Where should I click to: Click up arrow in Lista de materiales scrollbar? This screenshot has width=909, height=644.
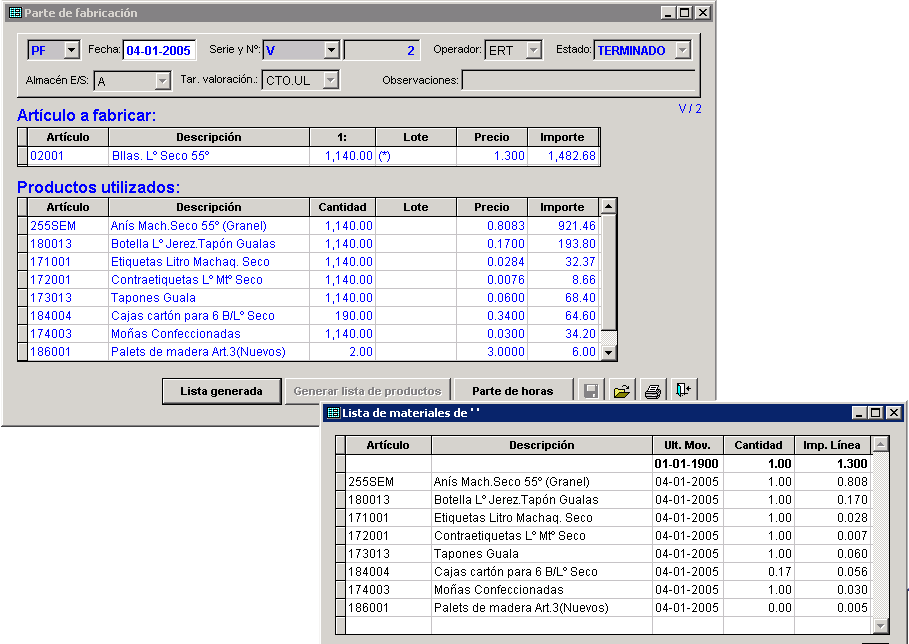[x=880, y=445]
